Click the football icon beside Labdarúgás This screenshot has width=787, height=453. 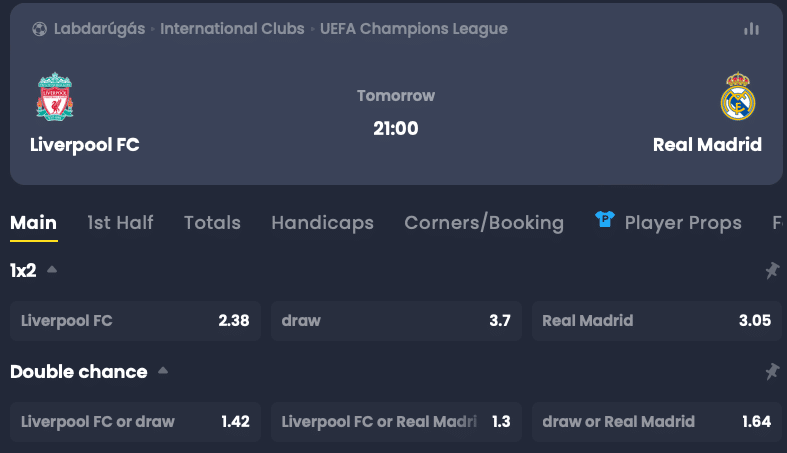(39, 29)
